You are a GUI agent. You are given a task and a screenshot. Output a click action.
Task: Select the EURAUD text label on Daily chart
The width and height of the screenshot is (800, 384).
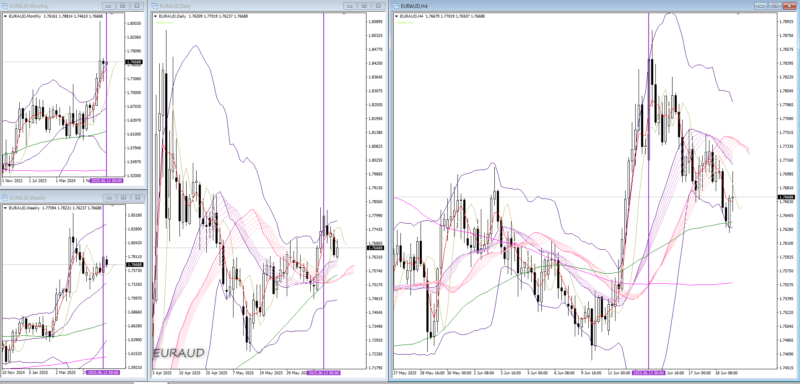point(179,353)
